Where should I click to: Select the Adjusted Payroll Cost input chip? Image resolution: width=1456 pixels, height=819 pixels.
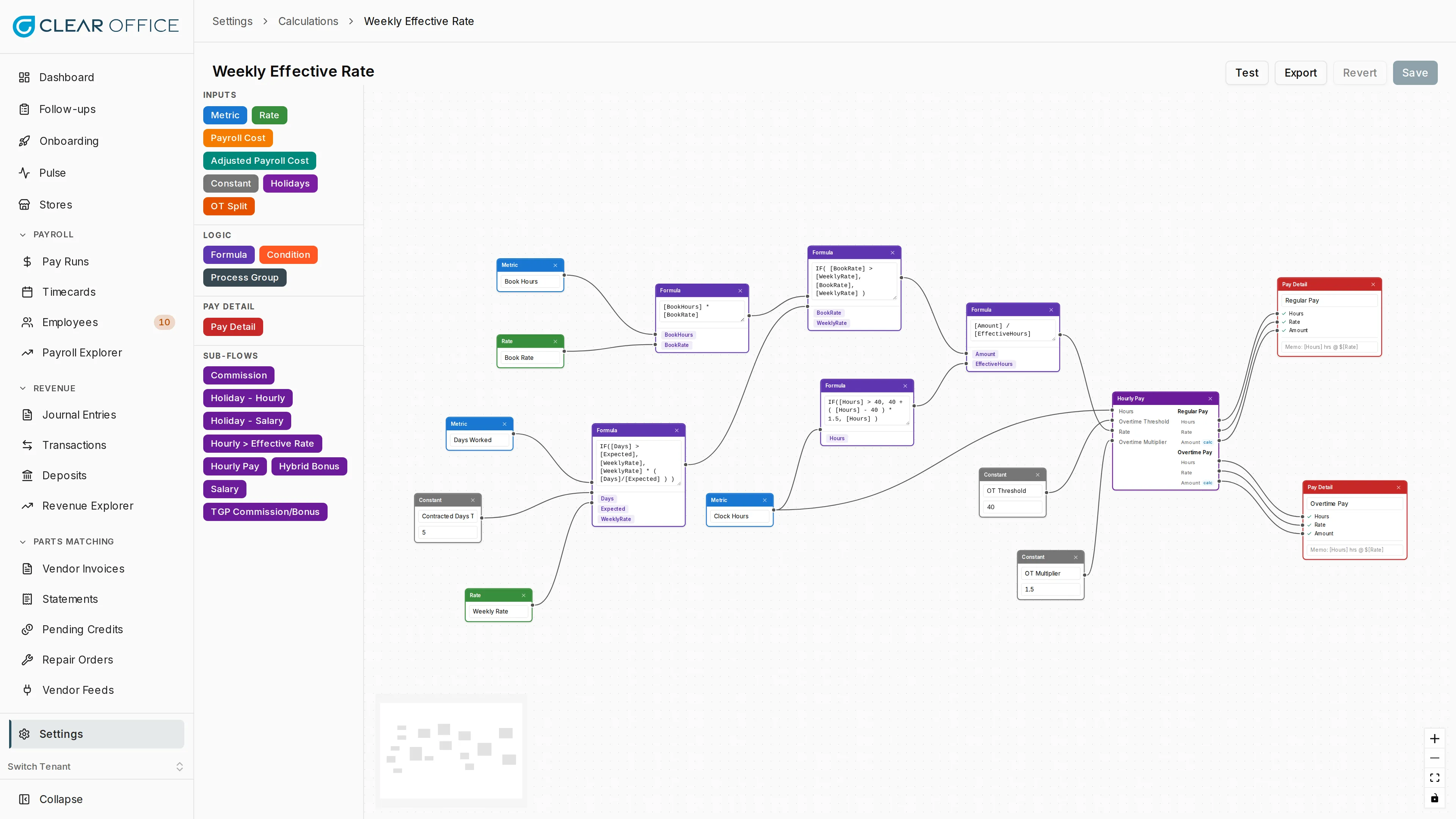point(259,160)
